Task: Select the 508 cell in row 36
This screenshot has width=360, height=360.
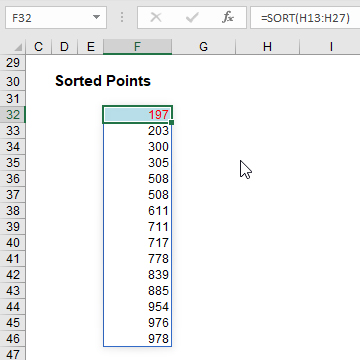Action: coord(137,179)
